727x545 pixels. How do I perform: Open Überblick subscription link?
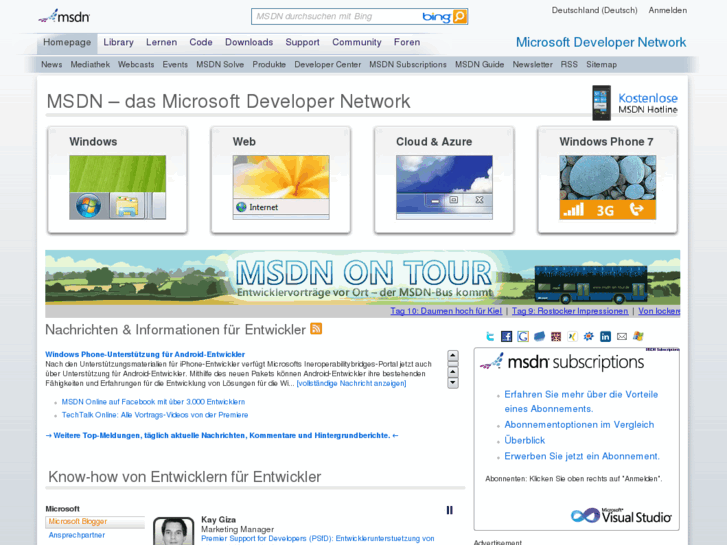pos(524,440)
